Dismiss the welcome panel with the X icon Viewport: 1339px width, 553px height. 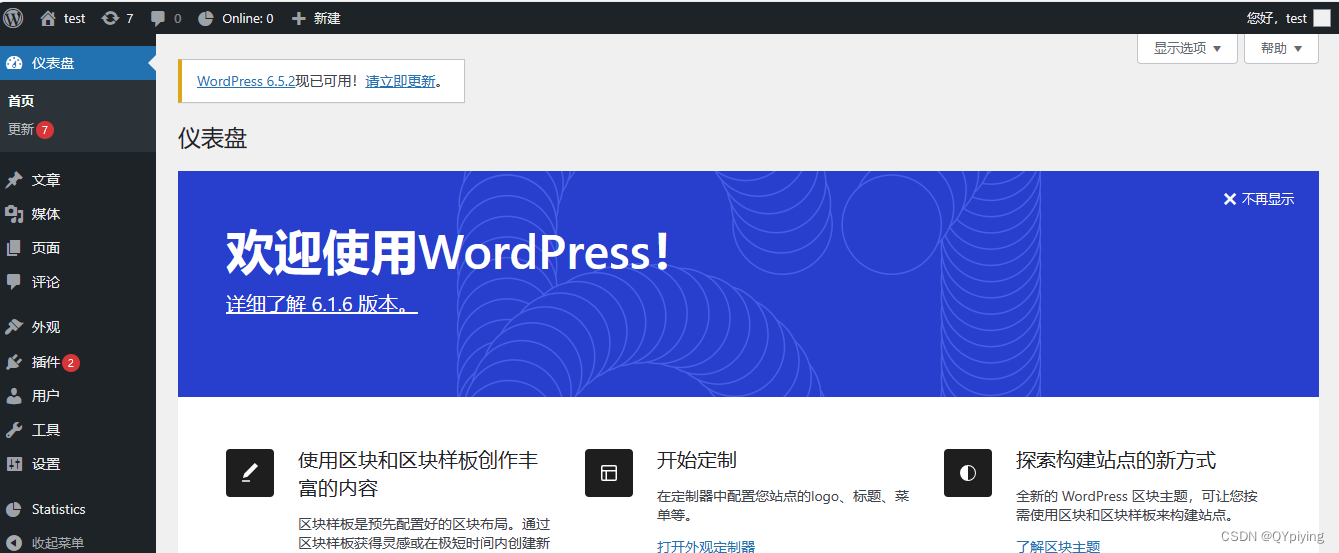click(1230, 199)
